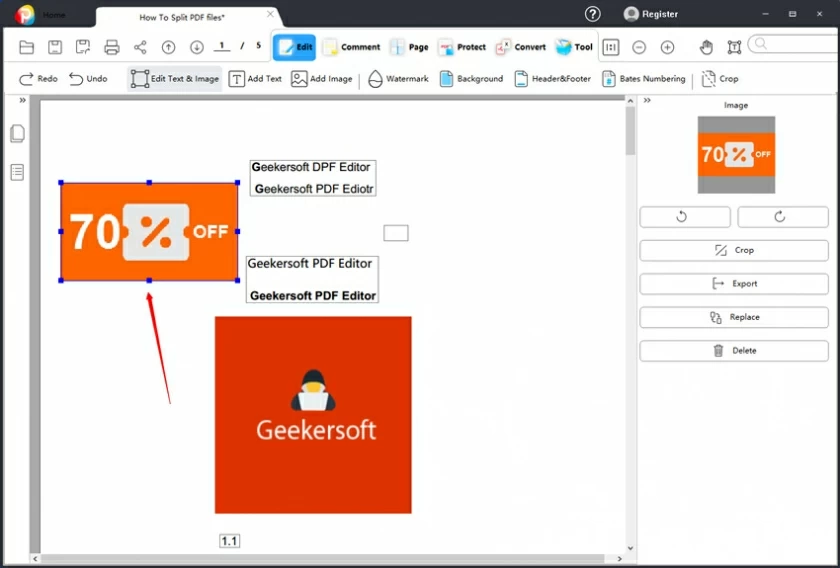Rotate image clockwise button
The image size is (840, 568).
coord(783,217)
